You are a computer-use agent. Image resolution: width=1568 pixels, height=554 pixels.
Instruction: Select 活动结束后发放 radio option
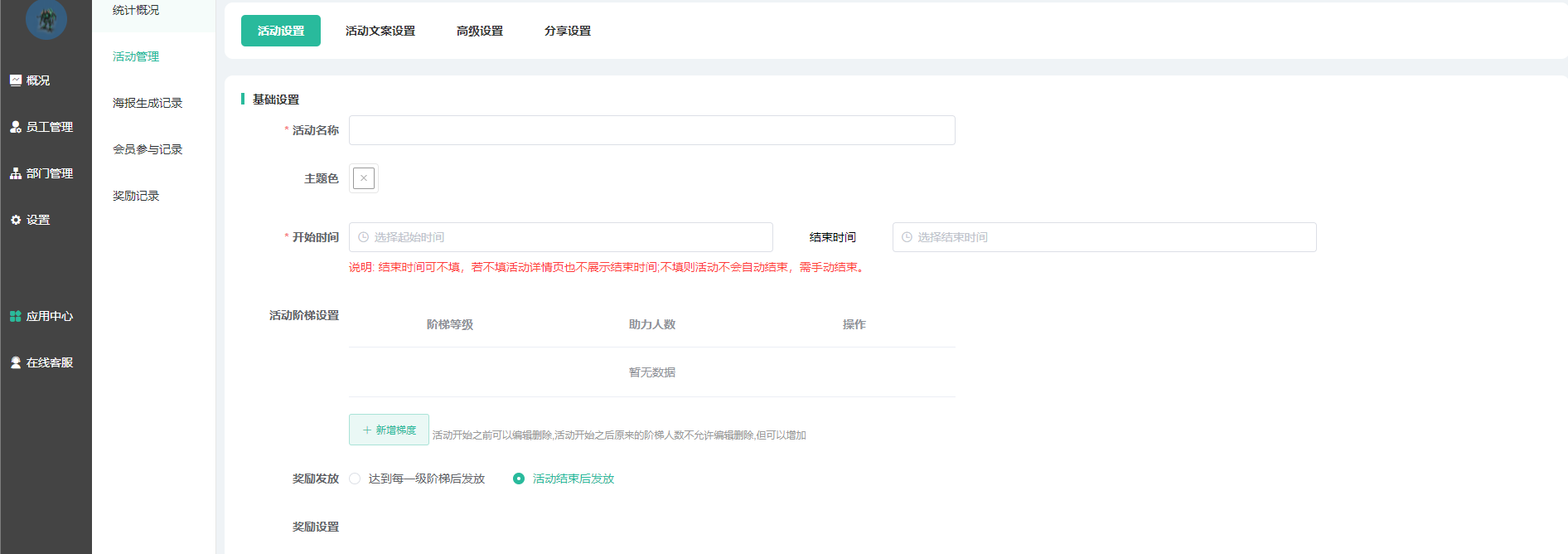(519, 479)
